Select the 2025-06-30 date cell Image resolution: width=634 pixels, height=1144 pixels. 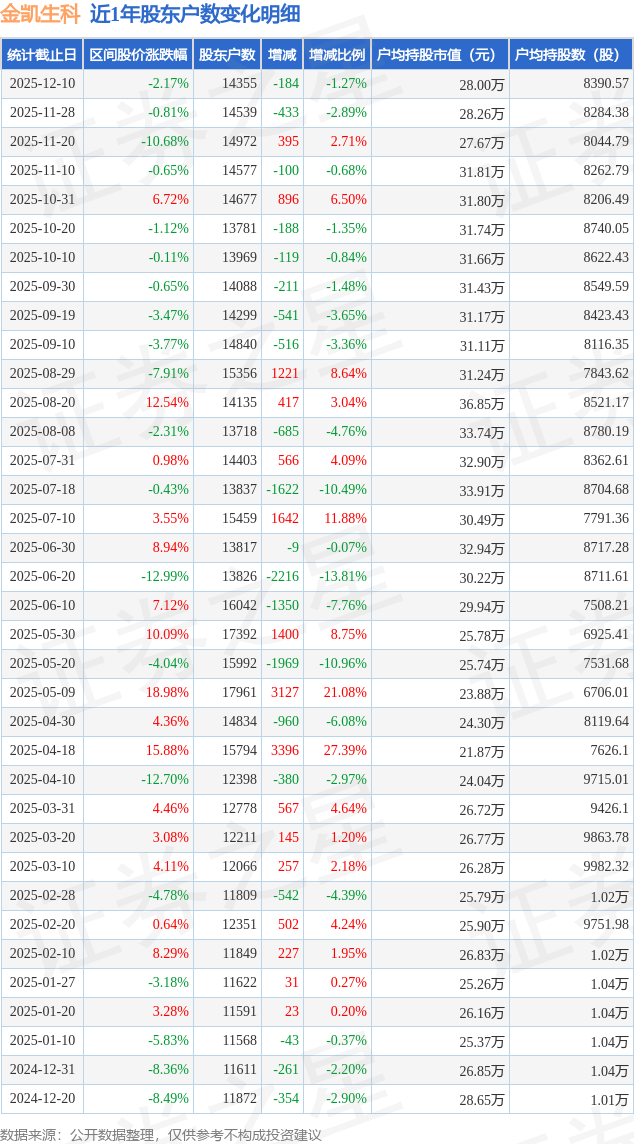point(42,548)
